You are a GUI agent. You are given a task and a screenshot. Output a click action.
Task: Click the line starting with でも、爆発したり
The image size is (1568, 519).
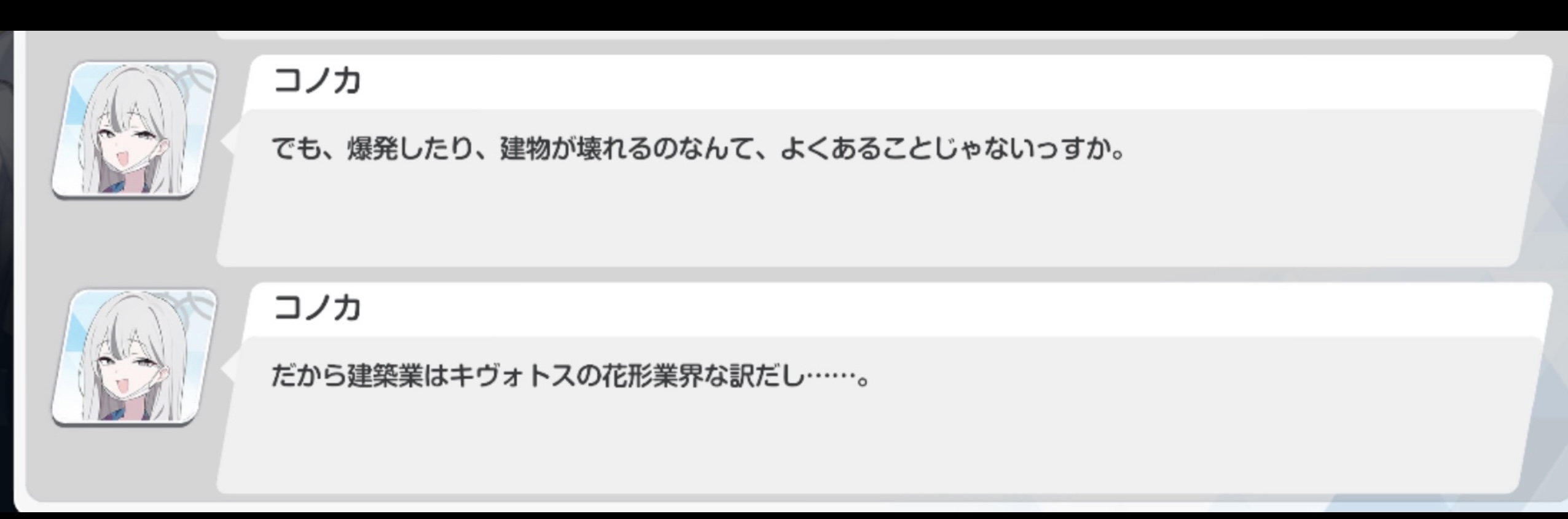pyautogui.click(x=698, y=149)
